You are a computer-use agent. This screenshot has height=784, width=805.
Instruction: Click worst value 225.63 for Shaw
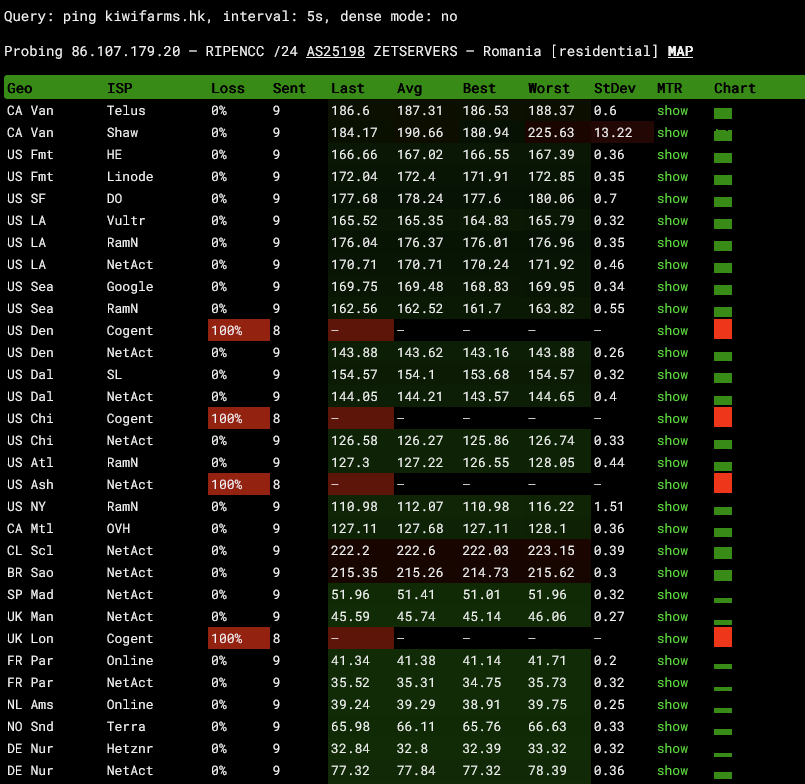pos(551,132)
